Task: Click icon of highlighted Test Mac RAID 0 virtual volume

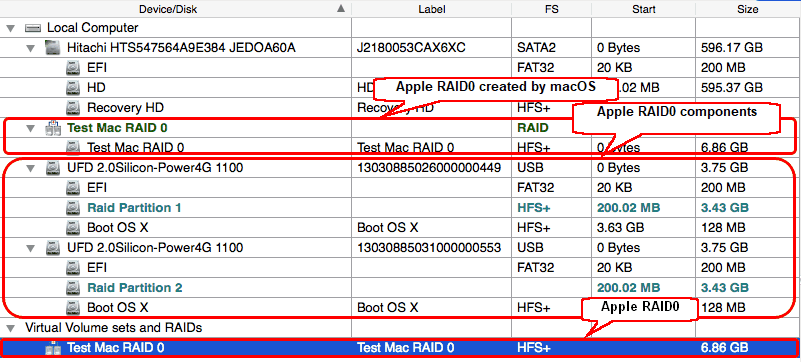Action: click(x=53, y=348)
